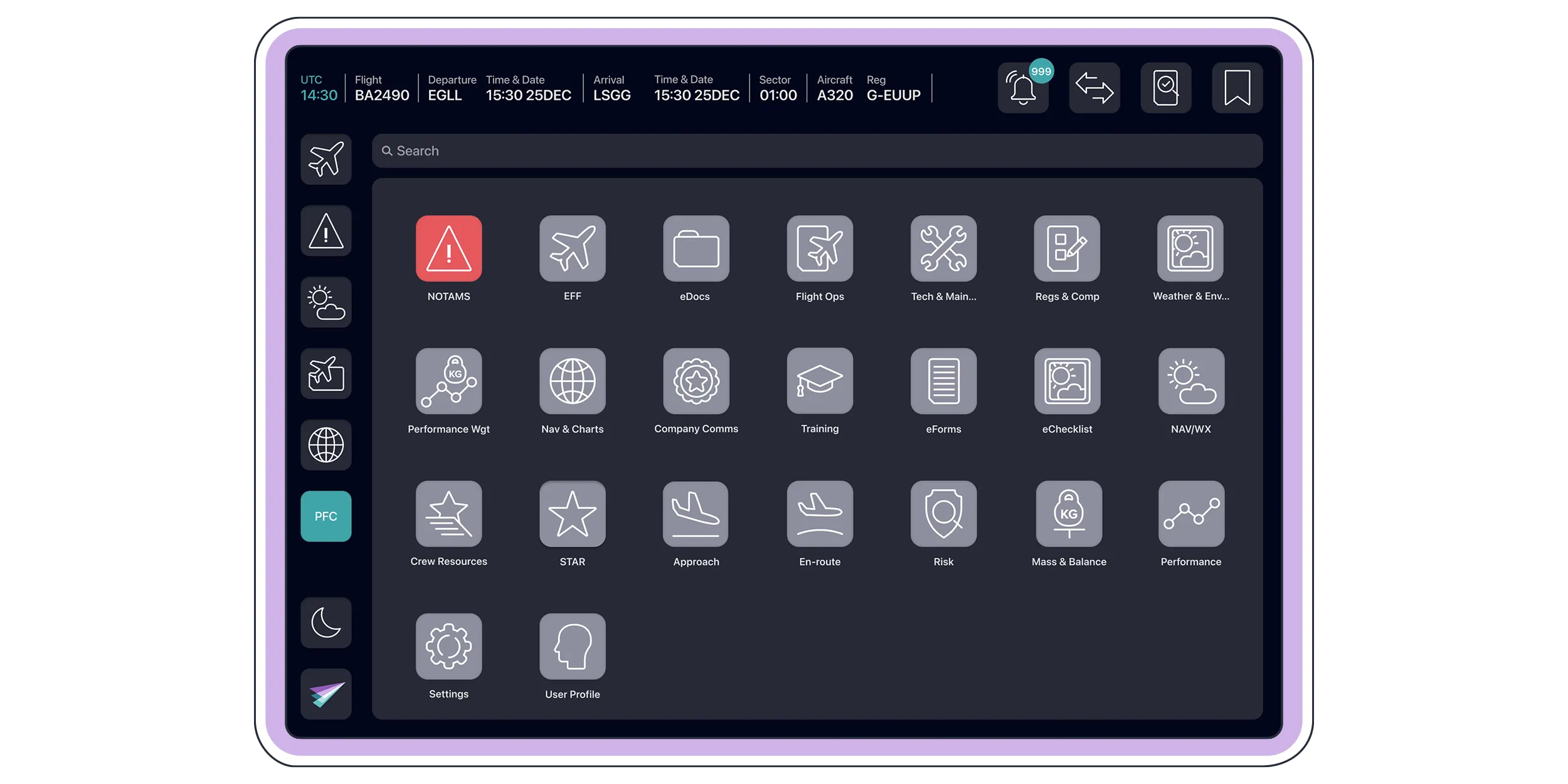
Task: Open the NOTAMS red warning app
Action: [x=448, y=248]
